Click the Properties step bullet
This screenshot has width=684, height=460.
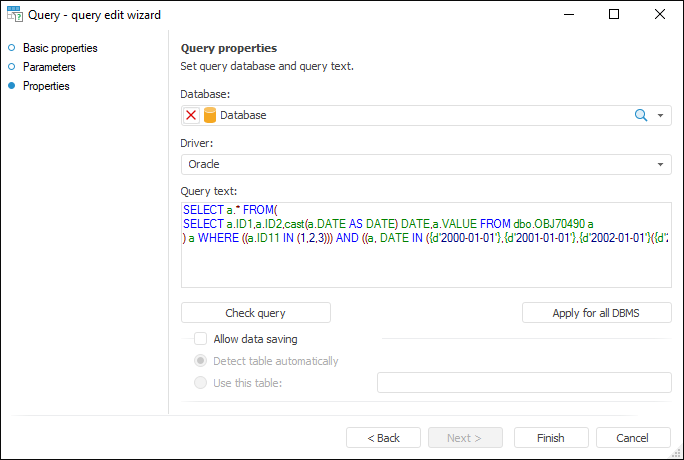pyautogui.click(x=12, y=86)
